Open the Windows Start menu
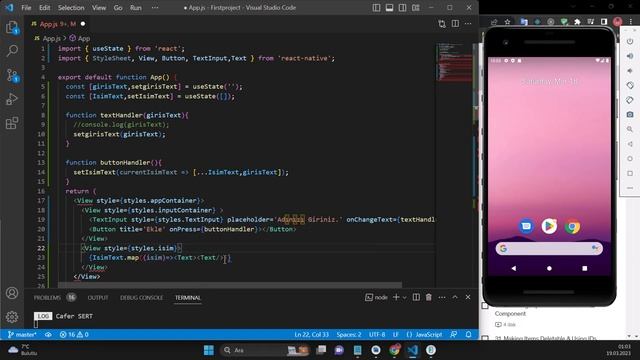The height and width of the screenshot is (360, 640). pos(209,350)
